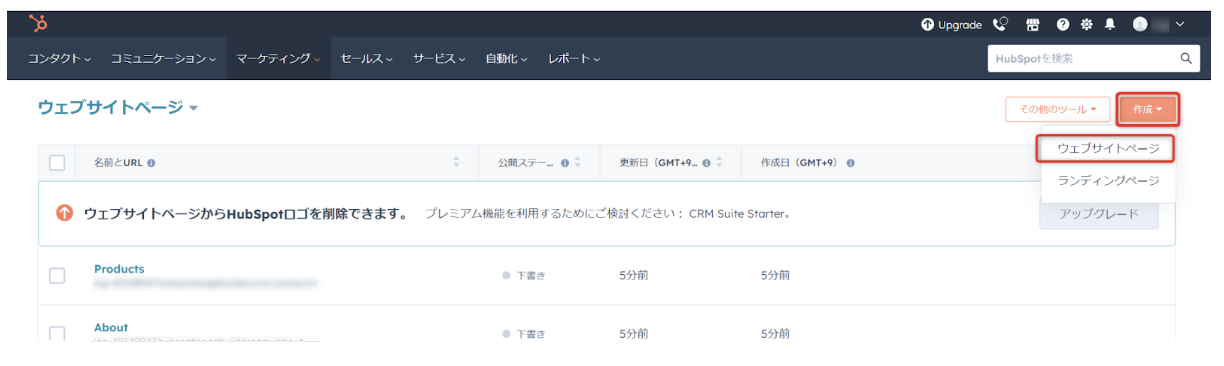Screen dimensions: 1224x366
Task: Open the その他のツール dropdown
Action: tap(1057, 109)
